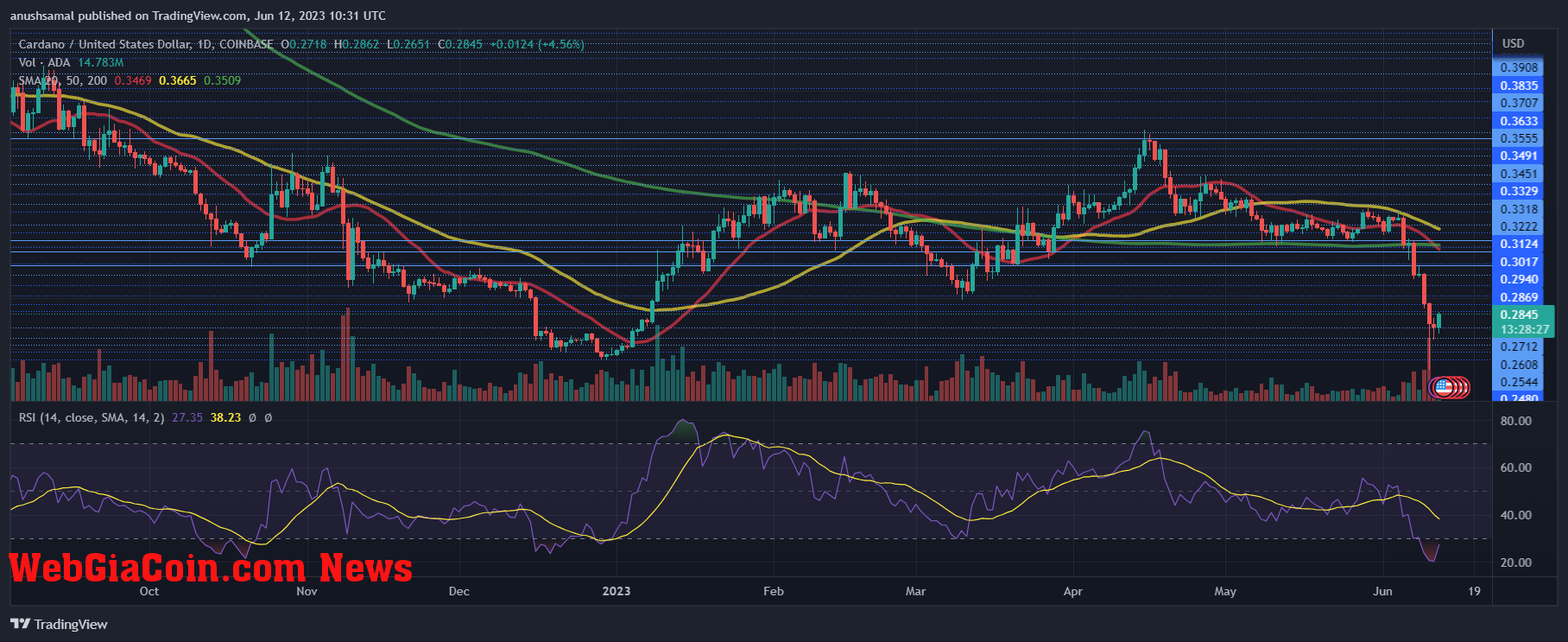Click the Feb label on time axis

pos(774,591)
